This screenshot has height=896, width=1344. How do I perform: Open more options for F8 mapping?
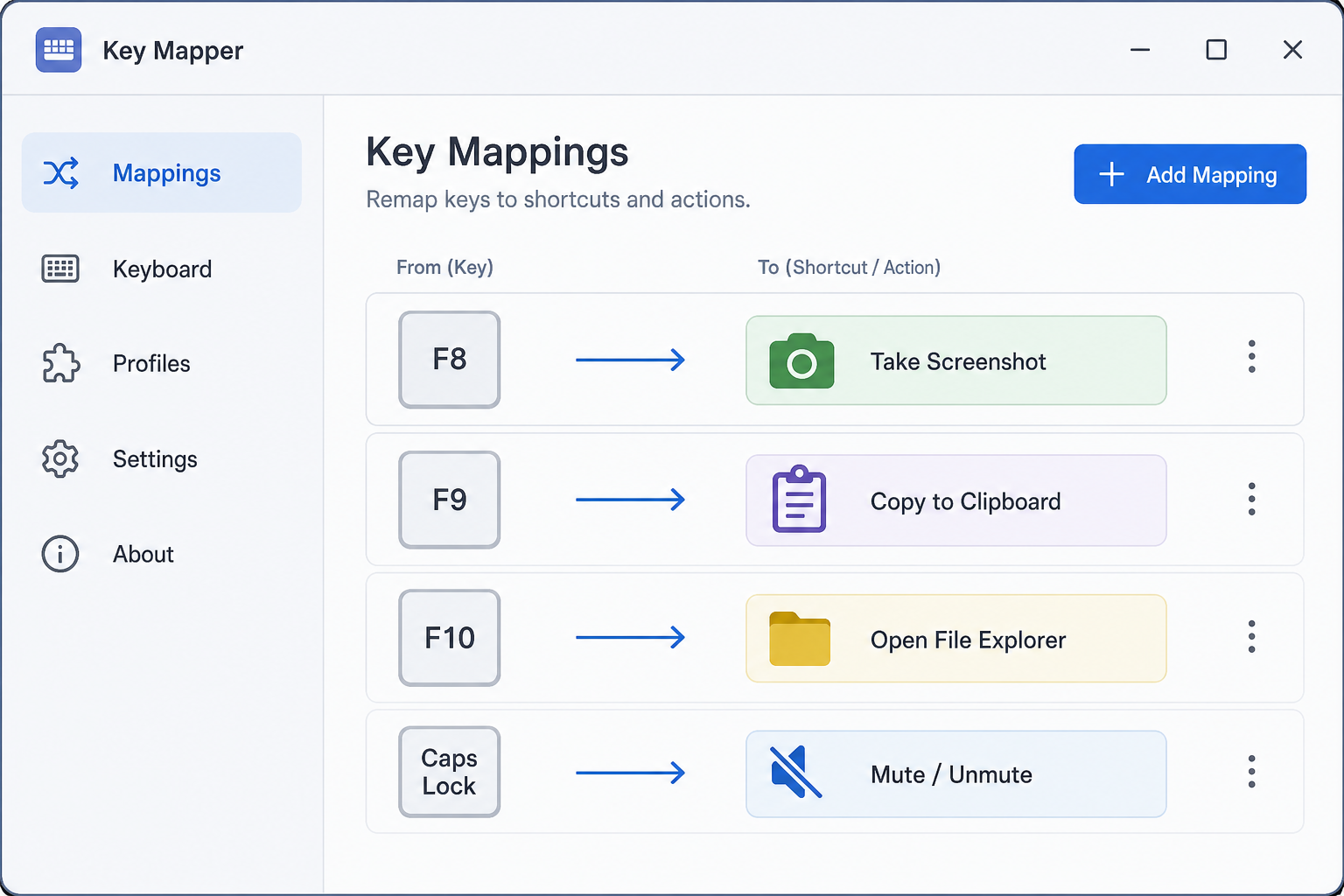tap(1252, 357)
